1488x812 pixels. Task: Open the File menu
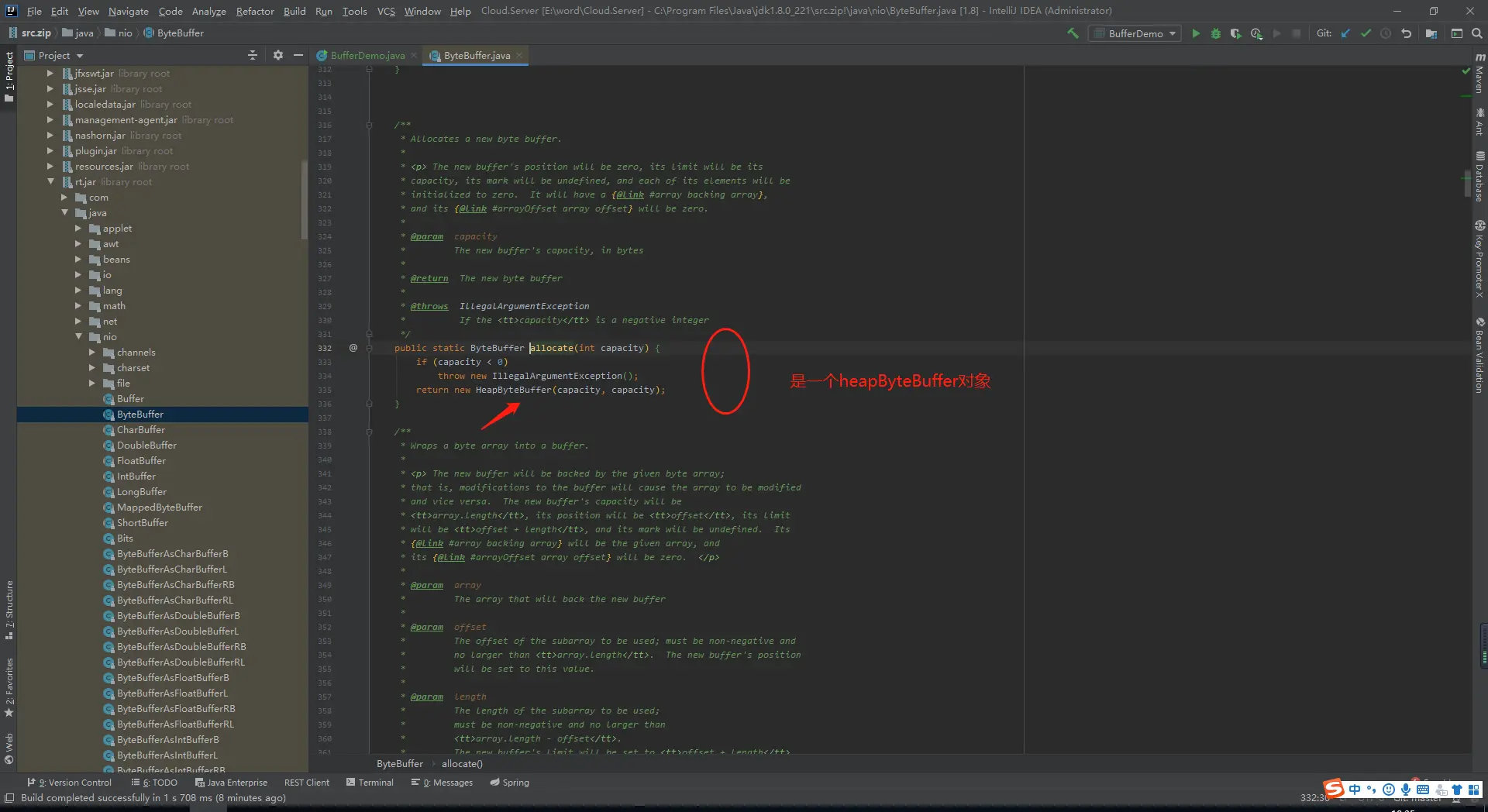(x=34, y=11)
